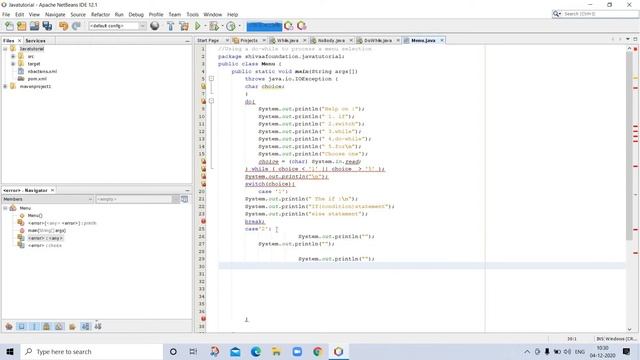This screenshot has width=640, height=360.
Task: Open the Refactor menu
Action: (x=100, y=14)
